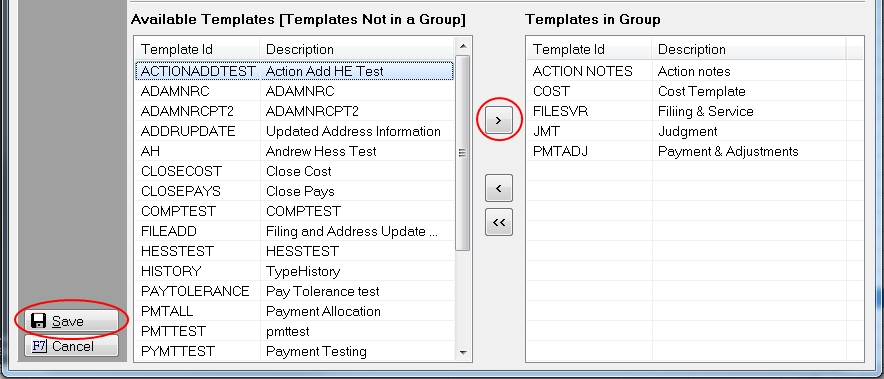Screen dimensions: 884x379
Task: Click the F7 Cancel button
Action: click(x=71, y=346)
